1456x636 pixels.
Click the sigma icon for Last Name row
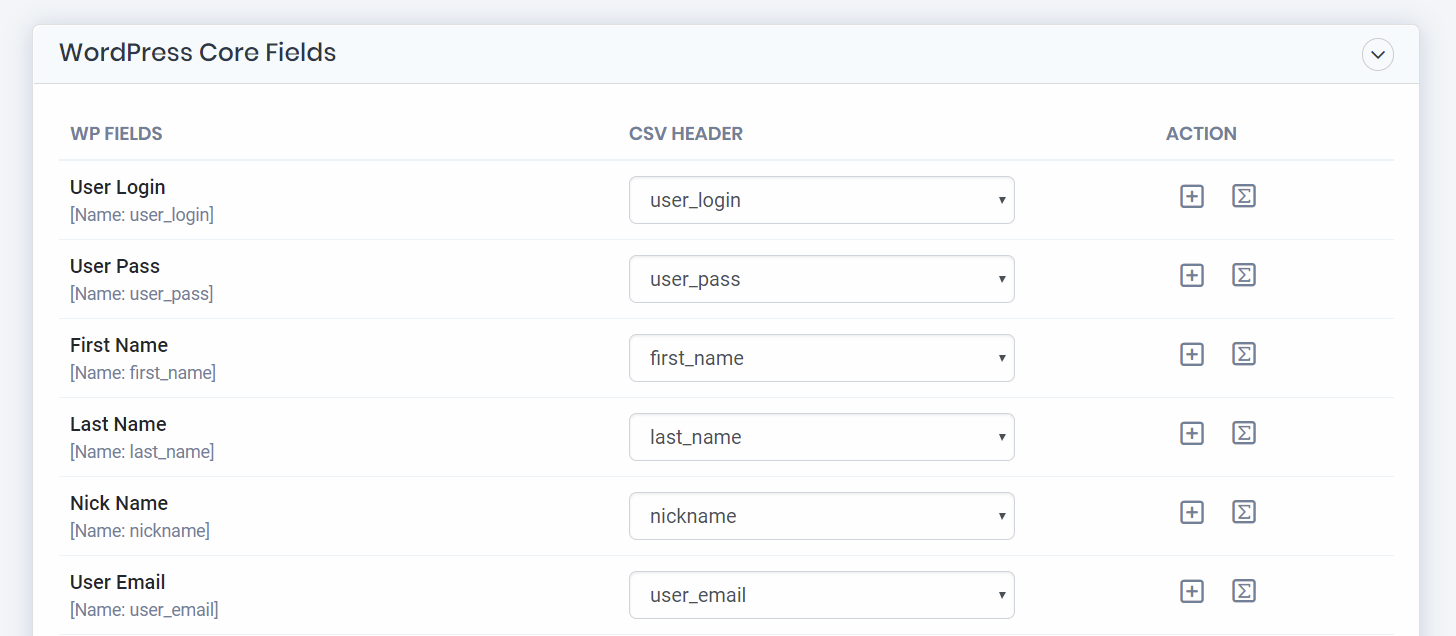(1243, 433)
